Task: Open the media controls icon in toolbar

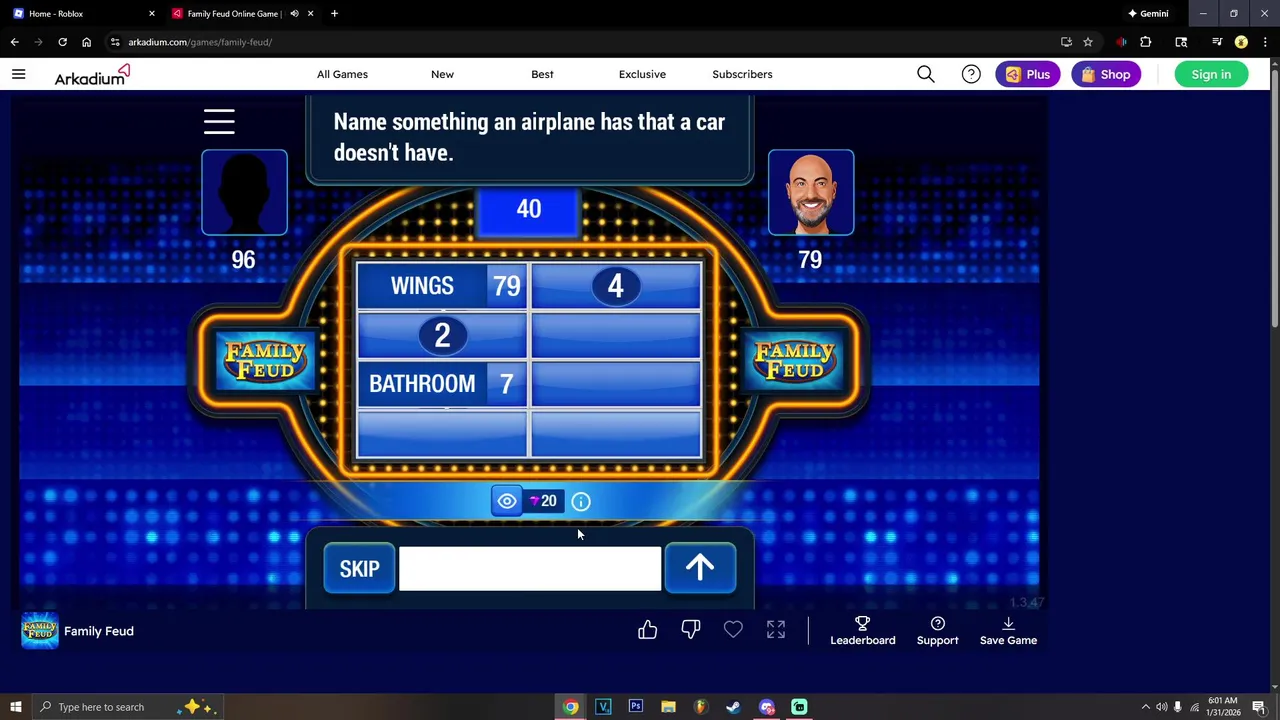Action: 1217,42
